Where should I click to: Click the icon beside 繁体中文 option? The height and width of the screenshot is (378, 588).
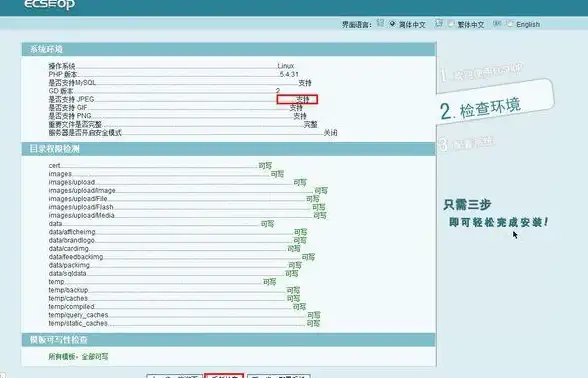tap(439, 23)
